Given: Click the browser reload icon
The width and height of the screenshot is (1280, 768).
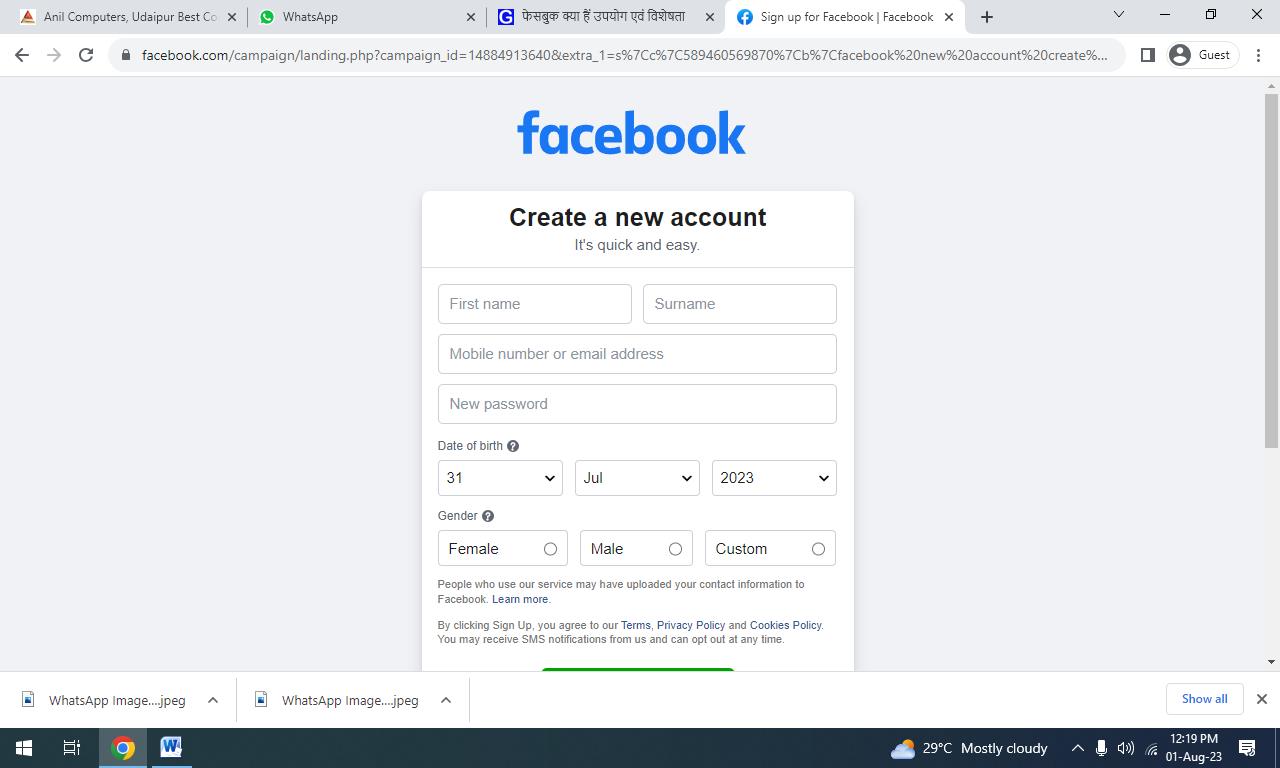Looking at the screenshot, I should coord(86,55).
